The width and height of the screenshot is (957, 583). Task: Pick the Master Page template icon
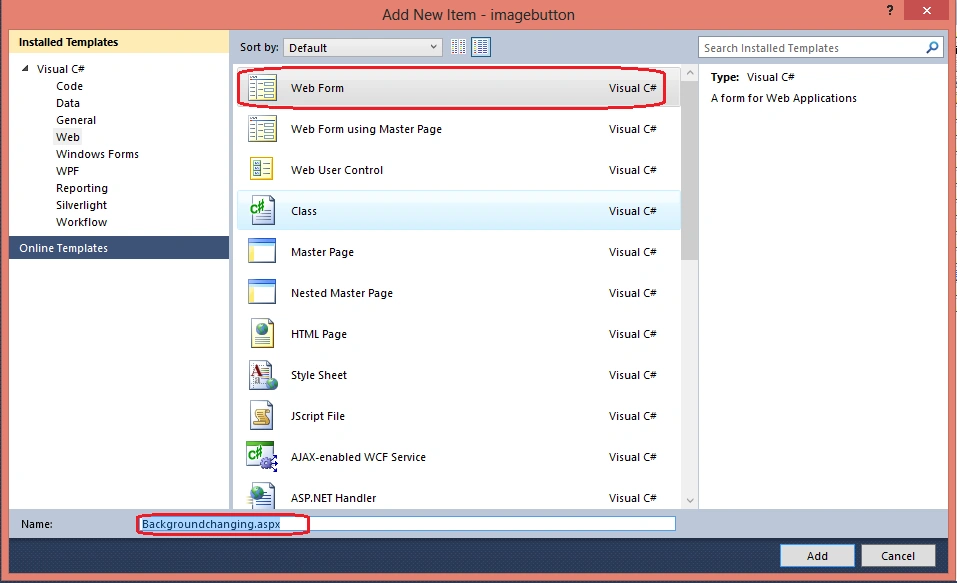tap(262, 252)
